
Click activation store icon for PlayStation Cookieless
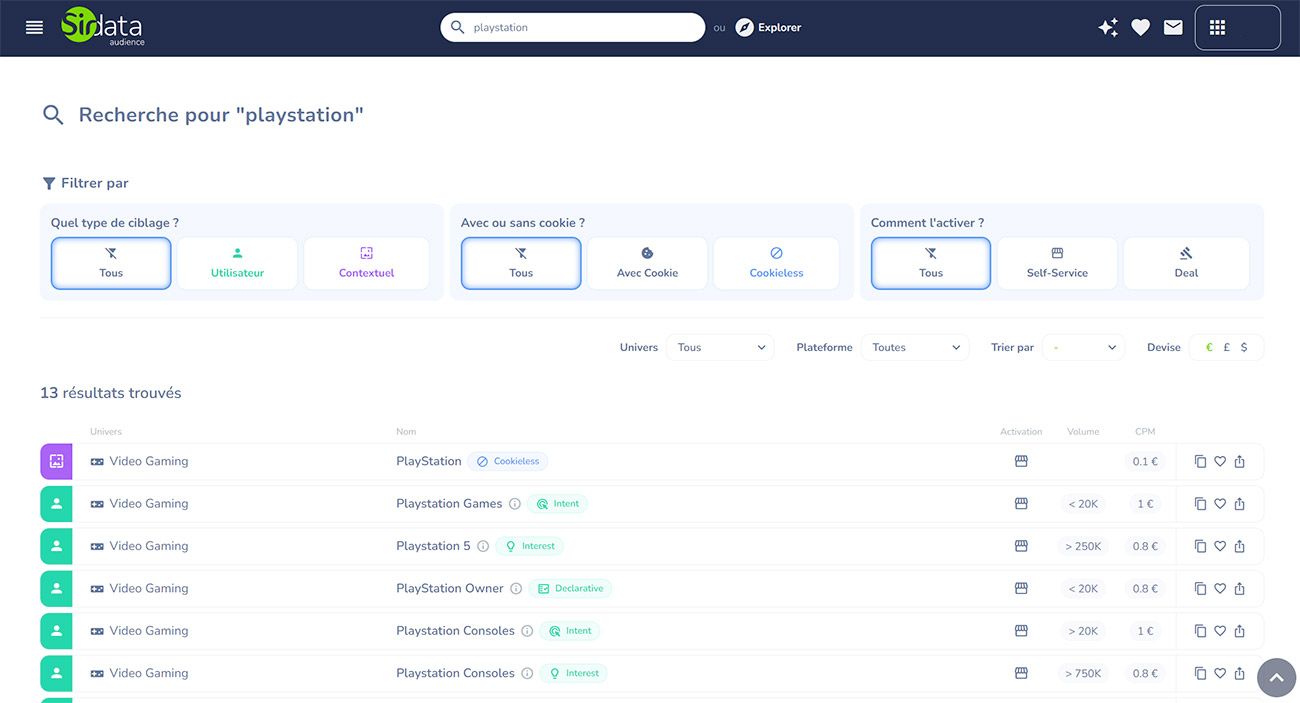pyautogui.click(x=1021, y=462)
